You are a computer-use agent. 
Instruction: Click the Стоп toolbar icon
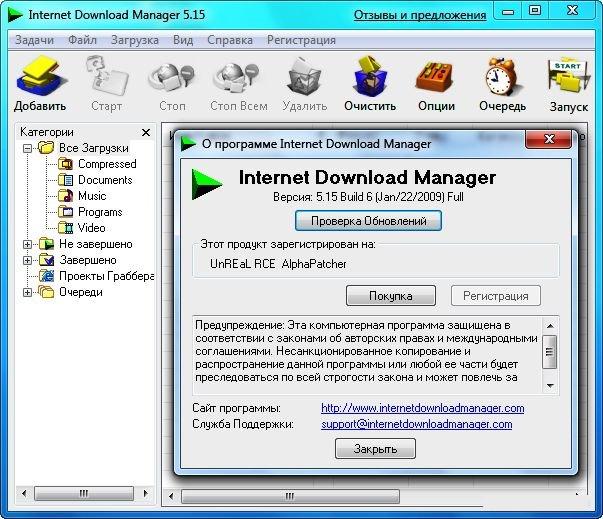point(172,79)
